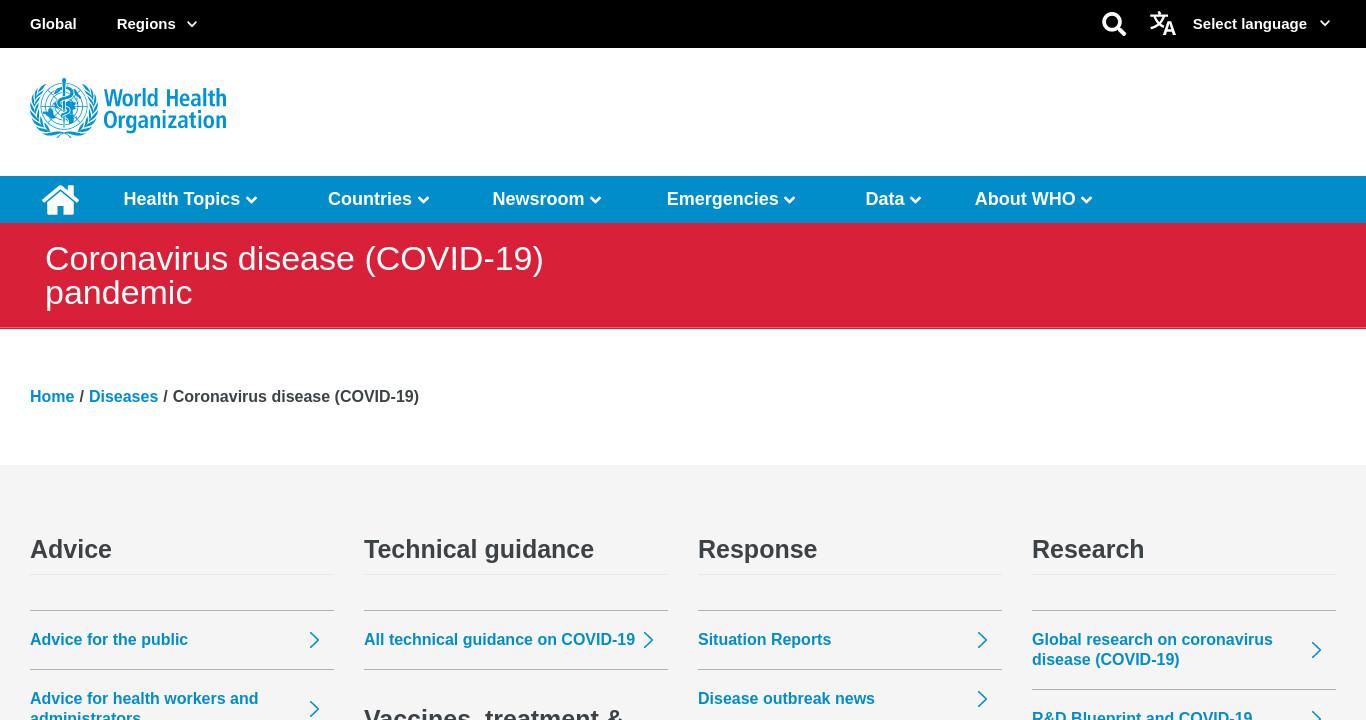The image size is (1366, 720).
Task: Open All technical guidance on COVID-19
Action: (499, 640)
